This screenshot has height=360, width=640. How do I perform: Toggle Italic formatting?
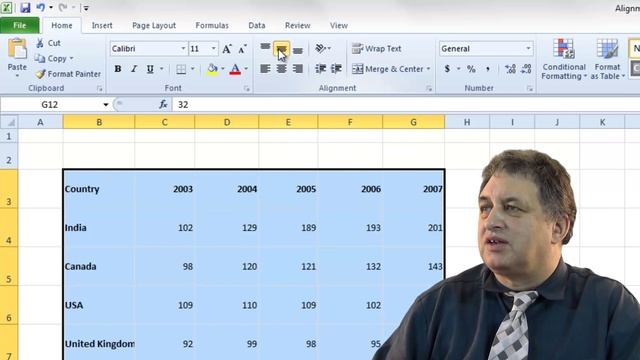134,69
